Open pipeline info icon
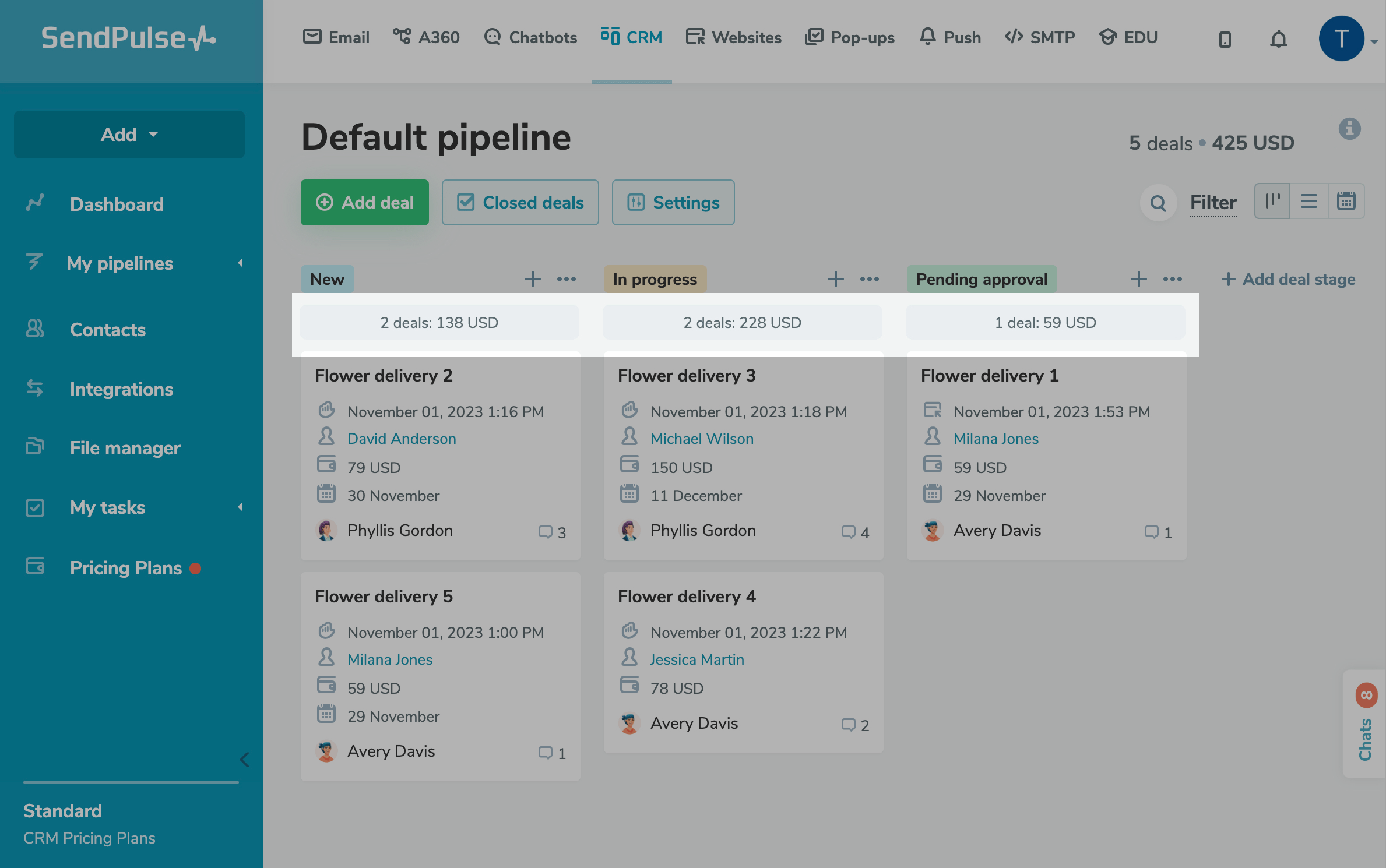Viewport: 1386px width, 868px height. pyautogui.click(x=1349, y=128)
